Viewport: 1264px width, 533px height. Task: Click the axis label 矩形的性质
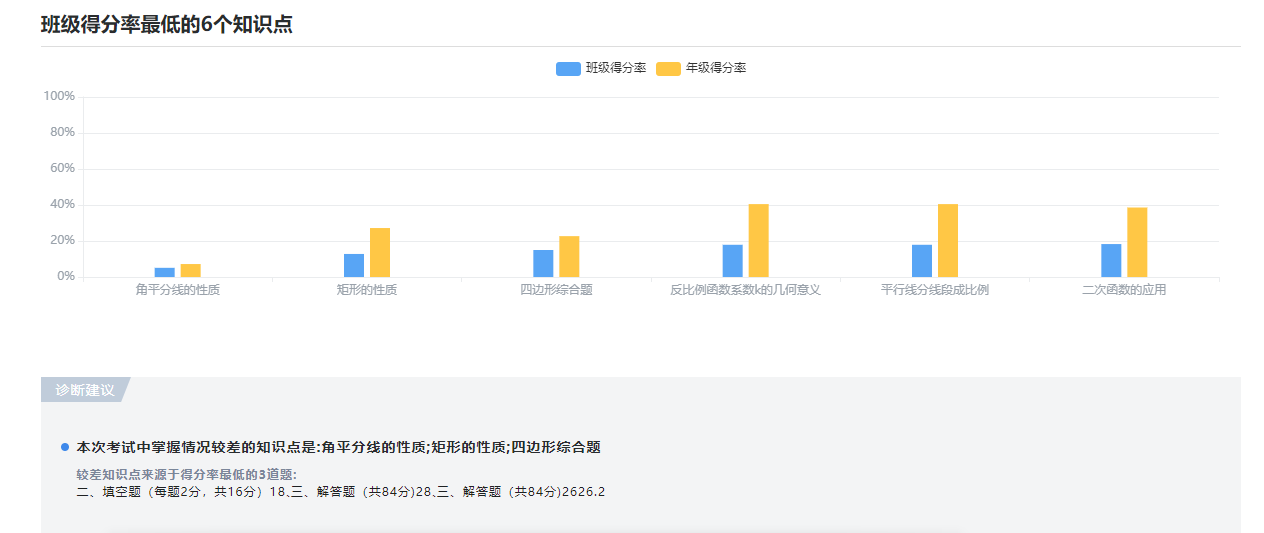367,290
